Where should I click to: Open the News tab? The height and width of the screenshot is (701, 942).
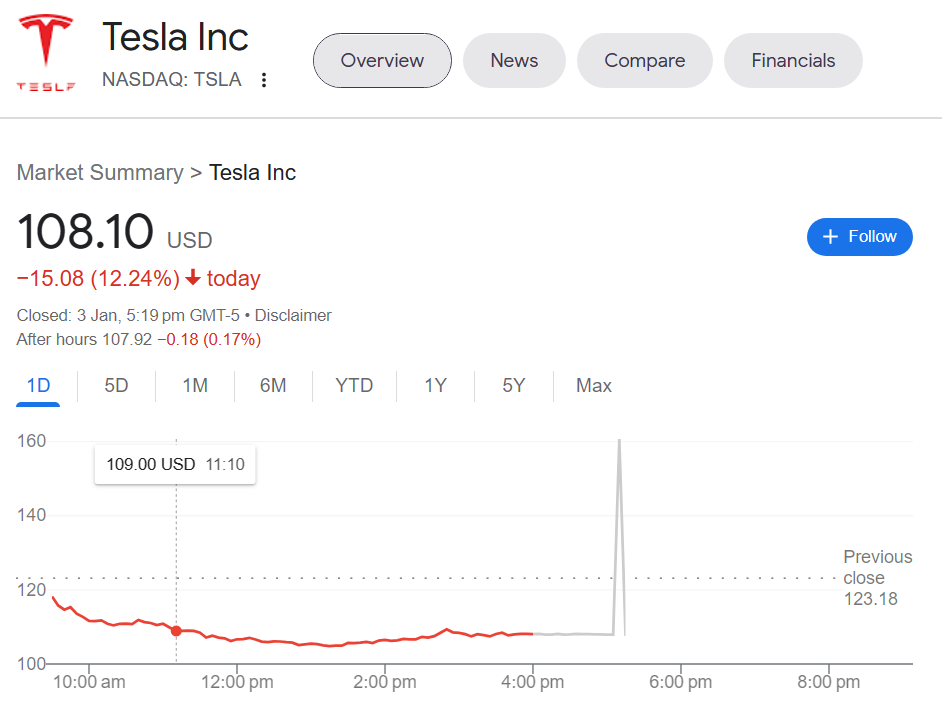[514, 60]
